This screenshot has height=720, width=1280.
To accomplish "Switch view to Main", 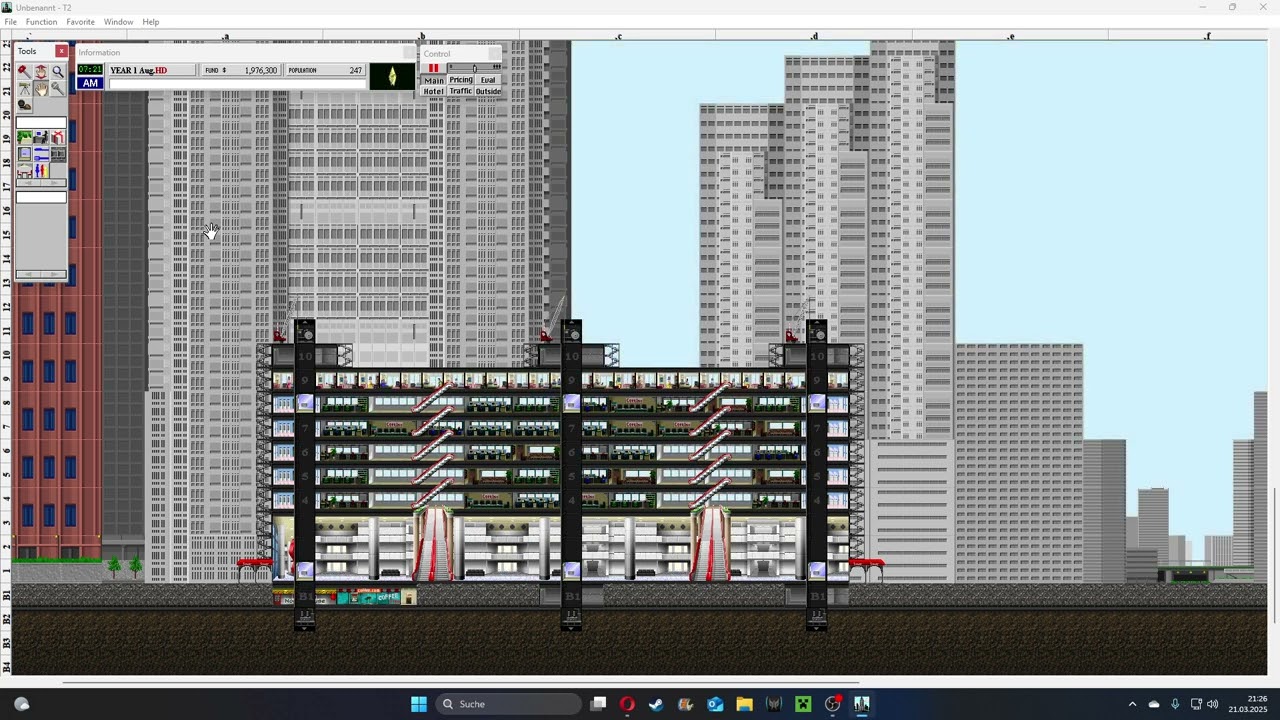I will pyautogui.click(x=433, y=80).
